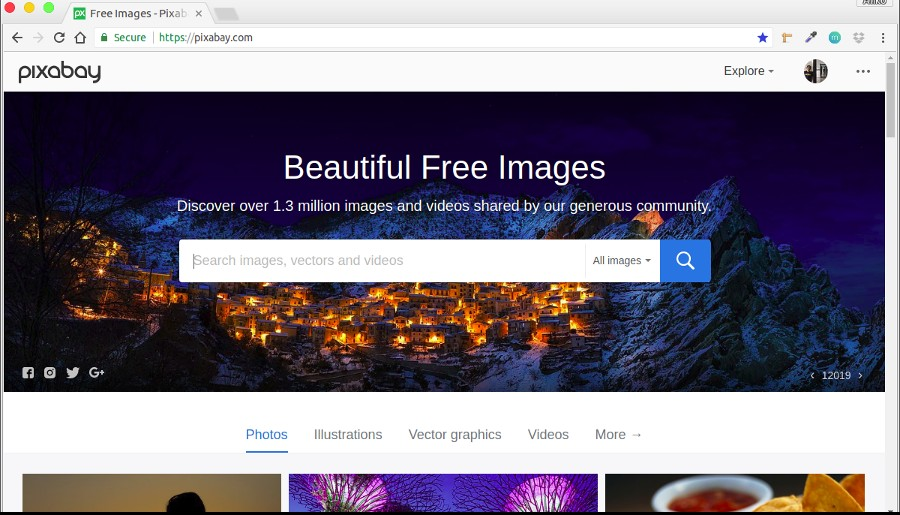Viewport: 900px width, 515px height.
Task: Open Pixabay Facebook page icon
Action: [28, 373]
